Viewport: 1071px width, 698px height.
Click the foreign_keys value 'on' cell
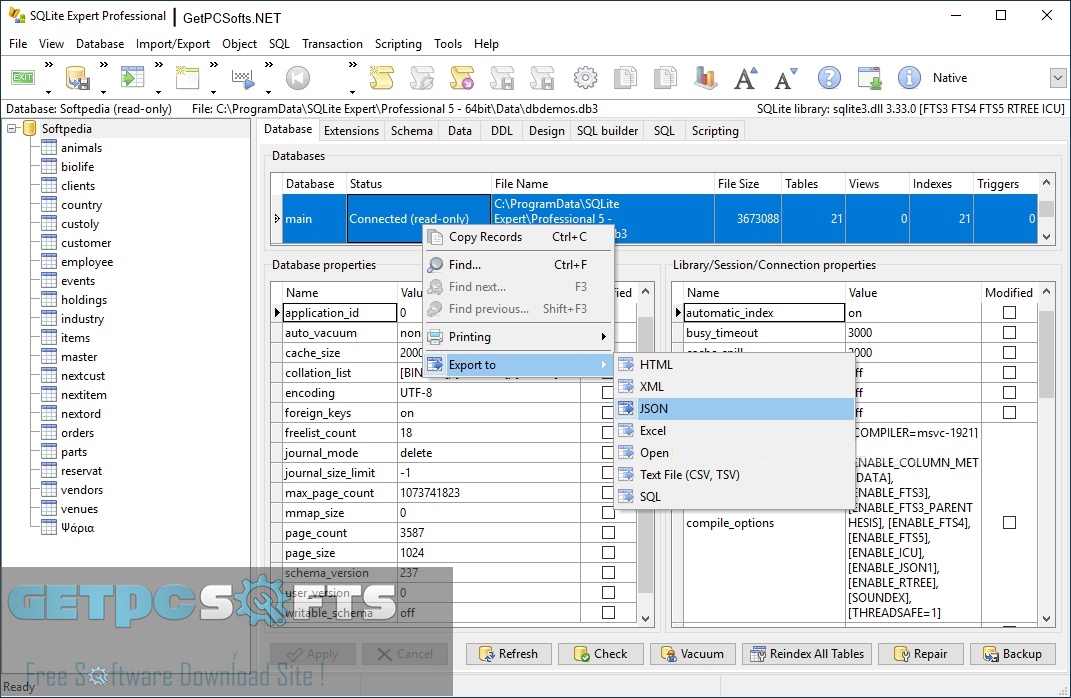[488, 413]
